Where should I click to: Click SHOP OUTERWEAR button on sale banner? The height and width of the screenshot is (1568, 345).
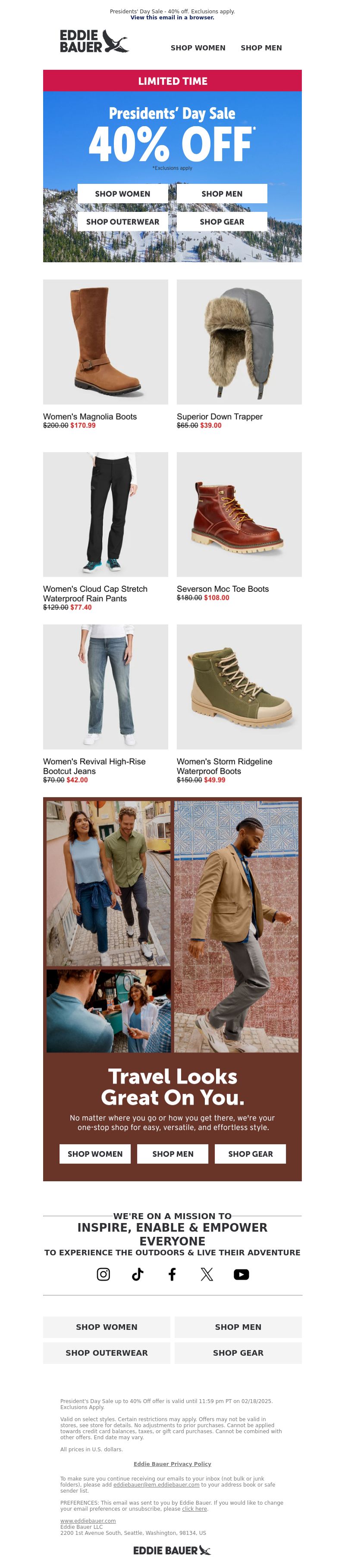click(122, 221)
